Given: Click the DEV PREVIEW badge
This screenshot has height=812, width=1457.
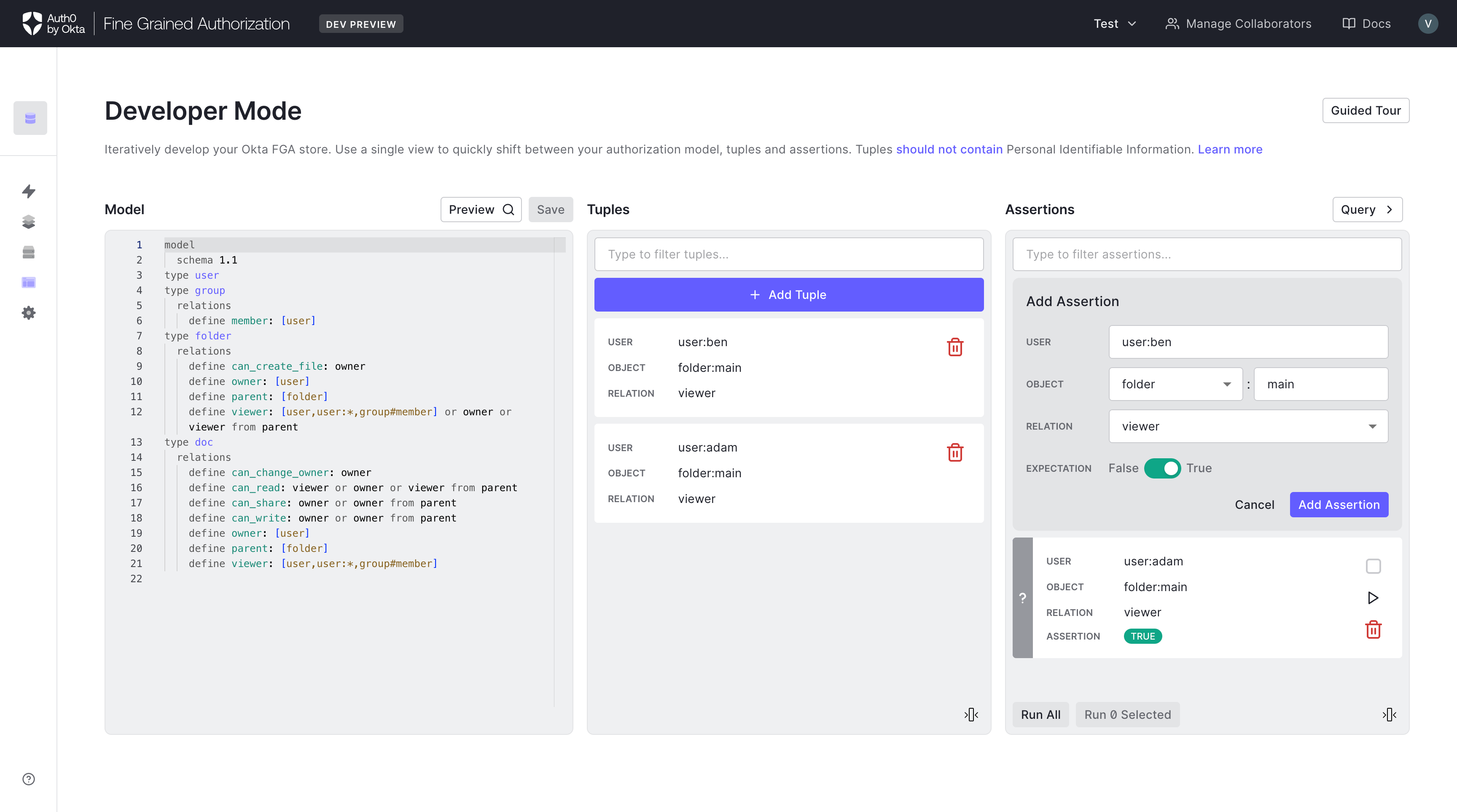Looking at the screenshot, I should (x=361, y=24).
